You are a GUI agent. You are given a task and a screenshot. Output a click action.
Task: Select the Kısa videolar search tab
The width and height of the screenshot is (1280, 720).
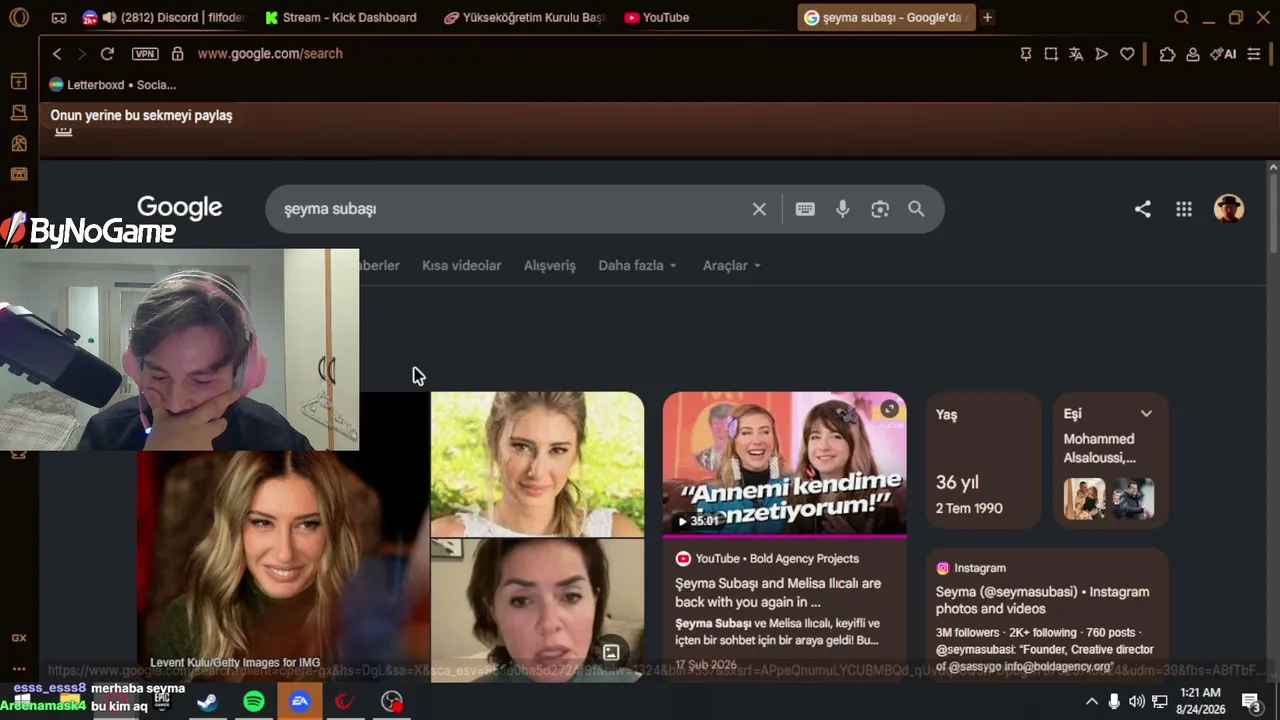pos(462,266)
